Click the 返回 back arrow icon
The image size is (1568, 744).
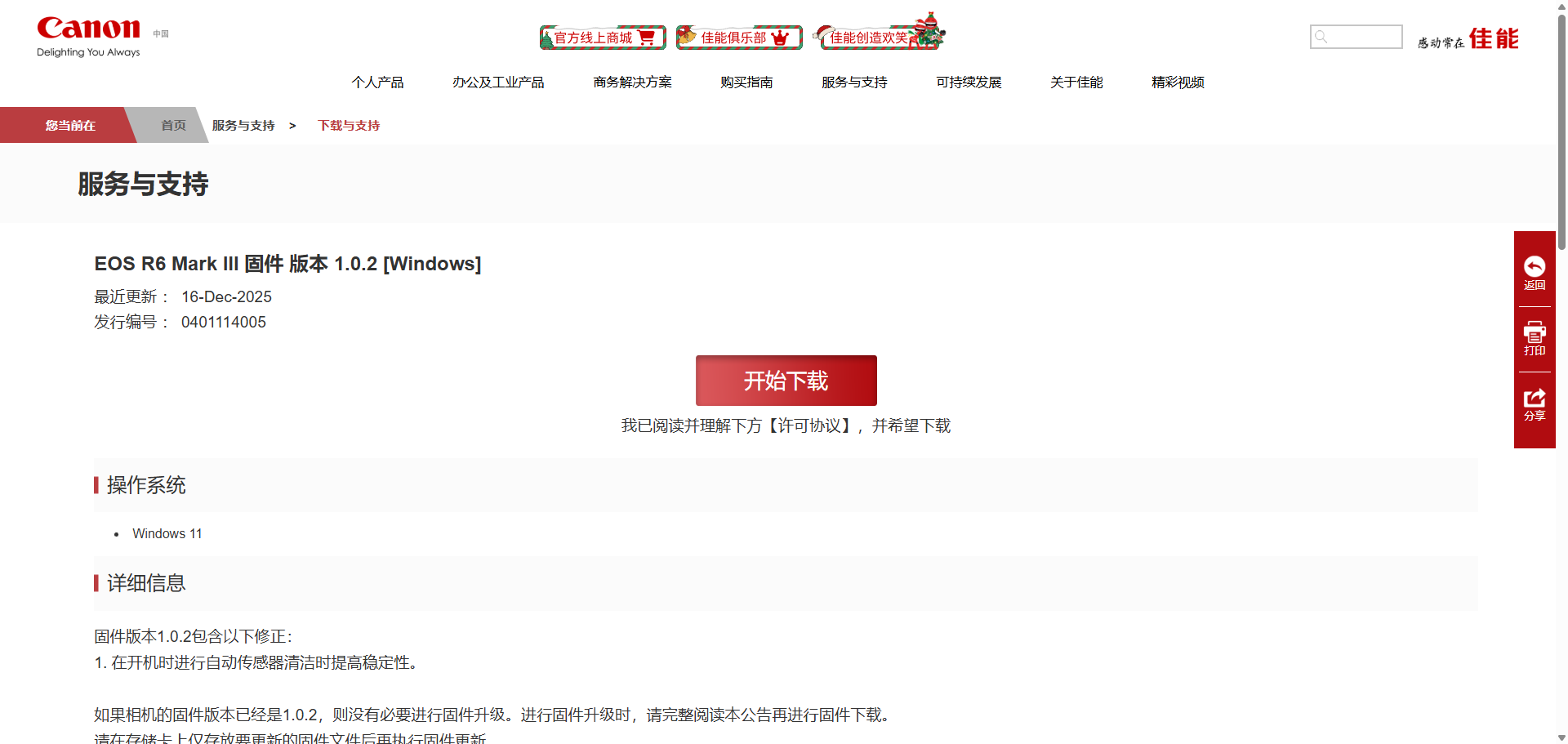(x=1535, y=266)
